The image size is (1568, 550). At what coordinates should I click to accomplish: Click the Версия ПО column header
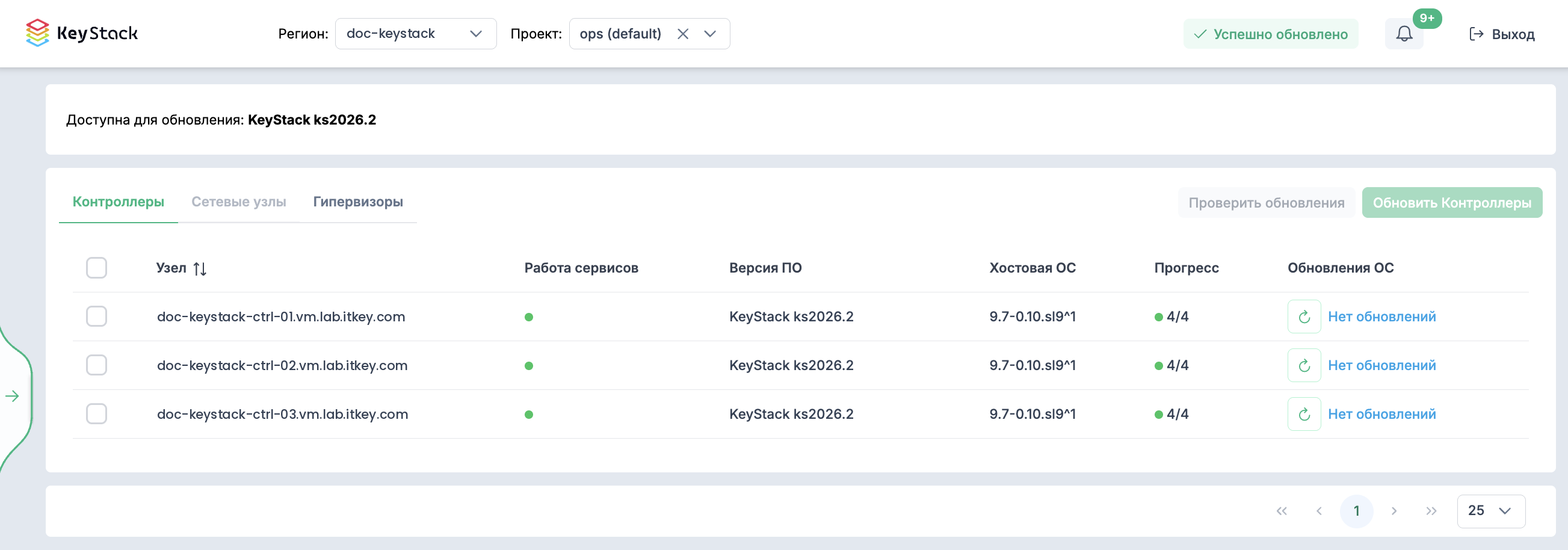pyautogui.click(x=766, y=268)
